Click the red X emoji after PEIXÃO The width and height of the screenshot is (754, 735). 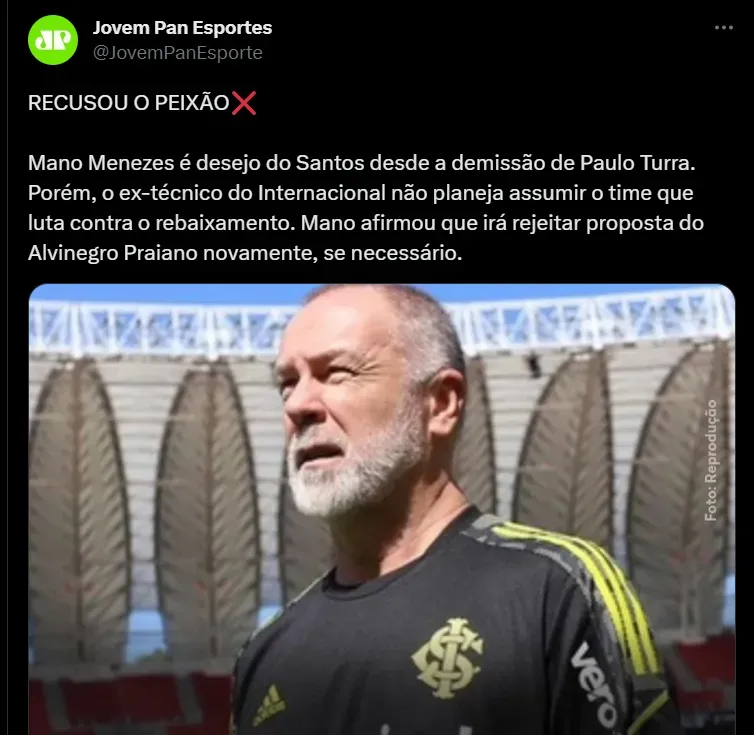pos(244,103)
